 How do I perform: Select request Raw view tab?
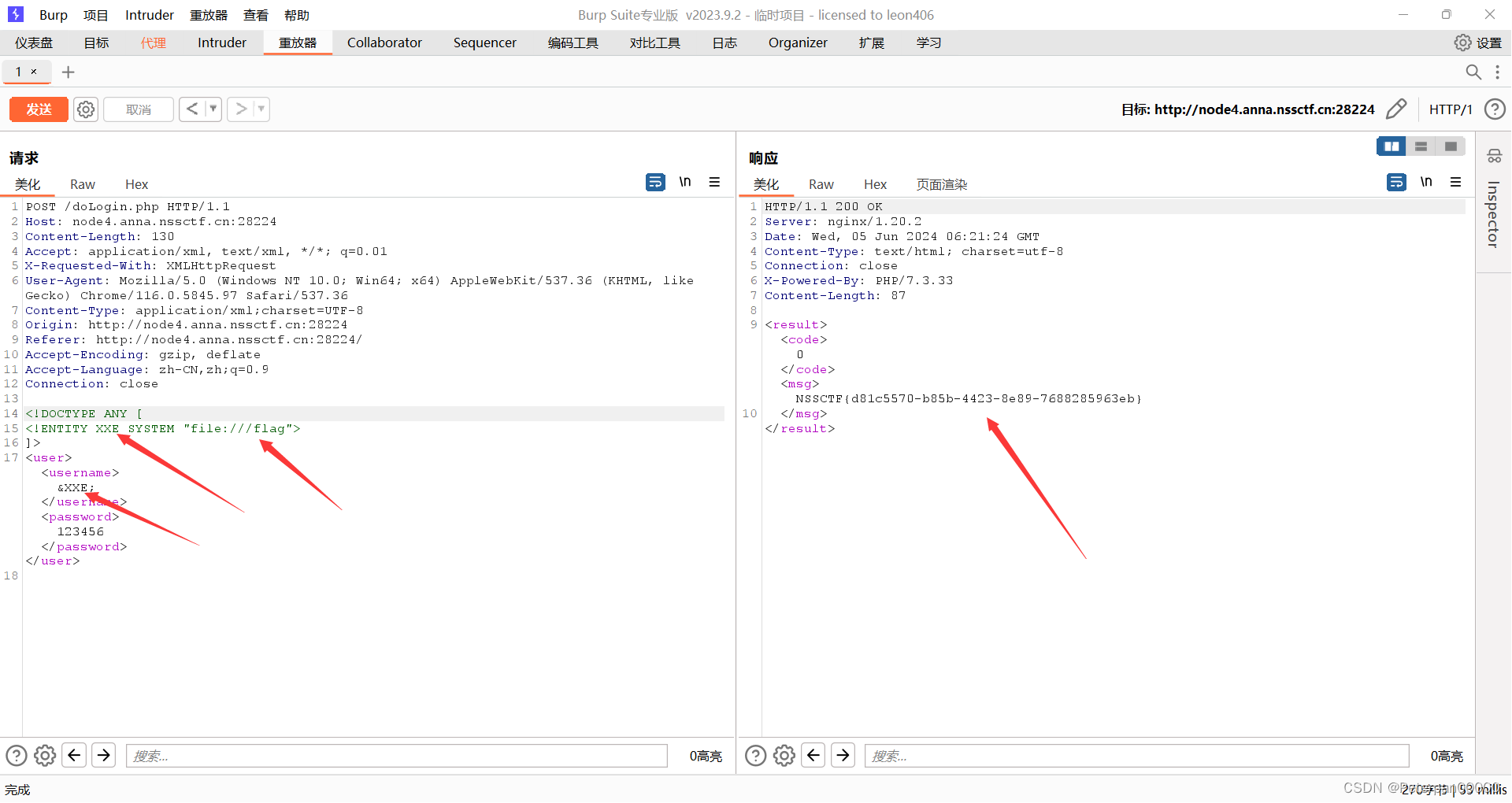[83, 184]
